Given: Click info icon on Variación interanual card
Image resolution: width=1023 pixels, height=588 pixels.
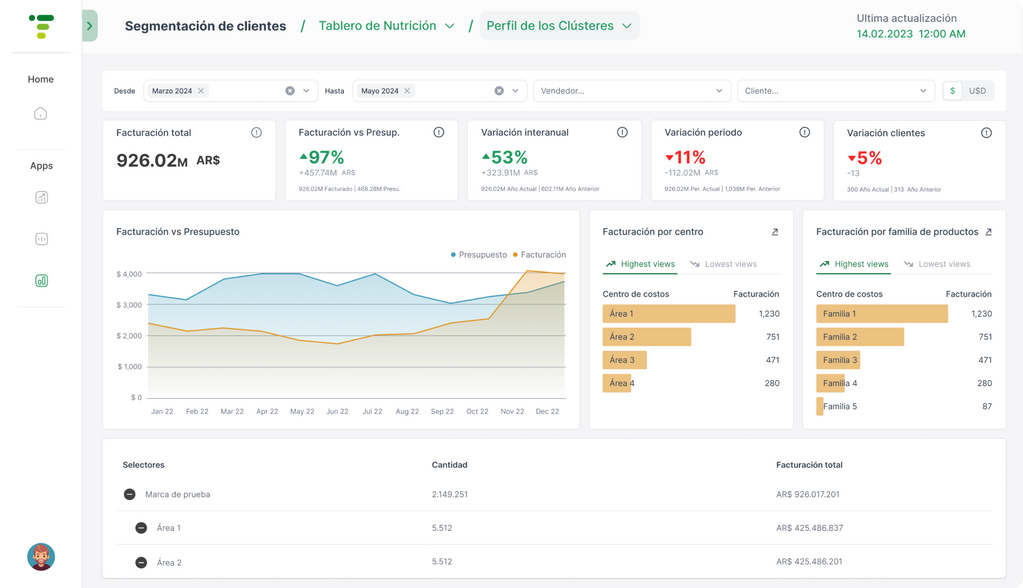Looking at the screenshot, I should tap(622, 133).
